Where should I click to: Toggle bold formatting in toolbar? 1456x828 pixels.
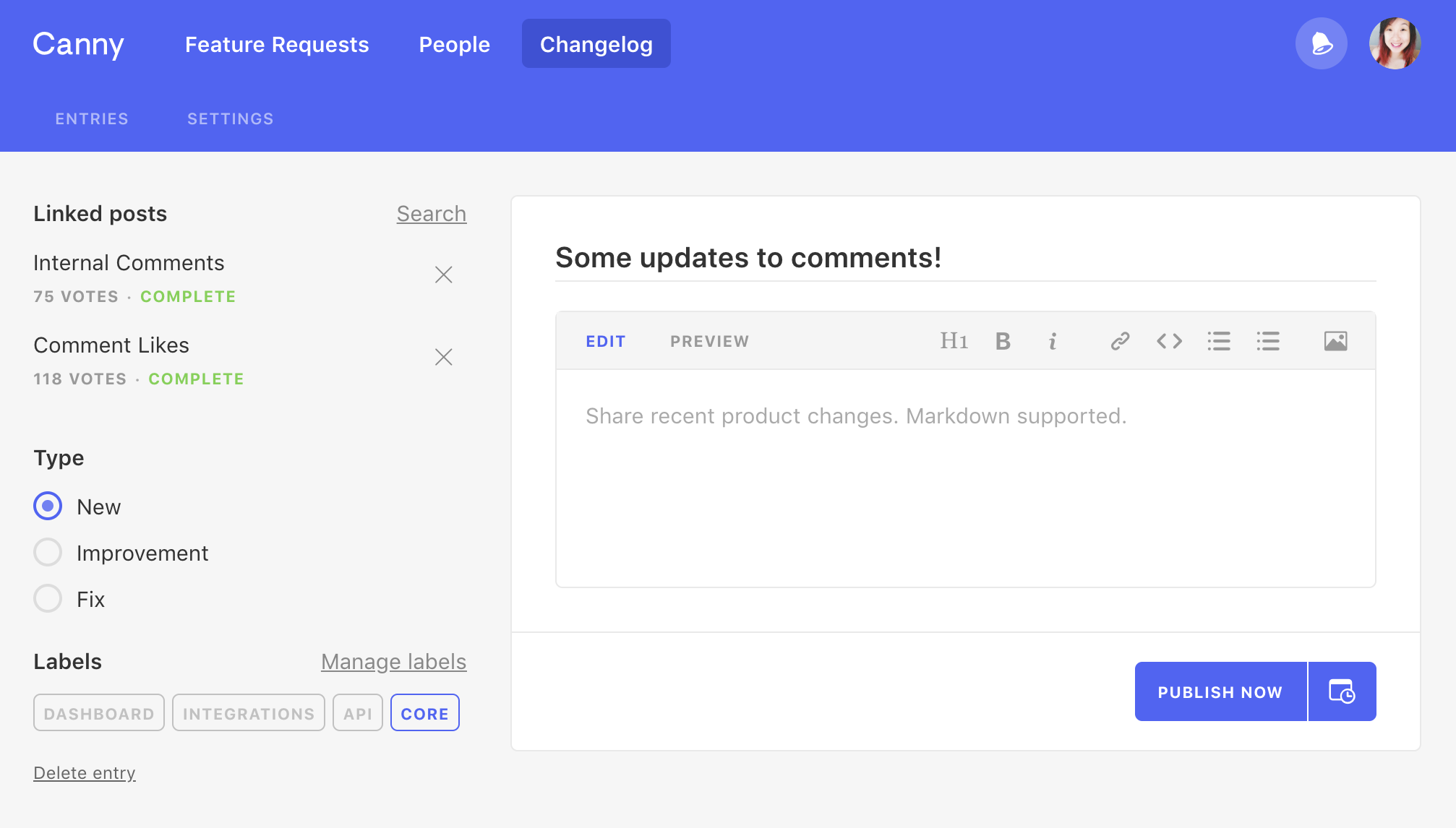pyautogui.click(x=1003, y=341)
